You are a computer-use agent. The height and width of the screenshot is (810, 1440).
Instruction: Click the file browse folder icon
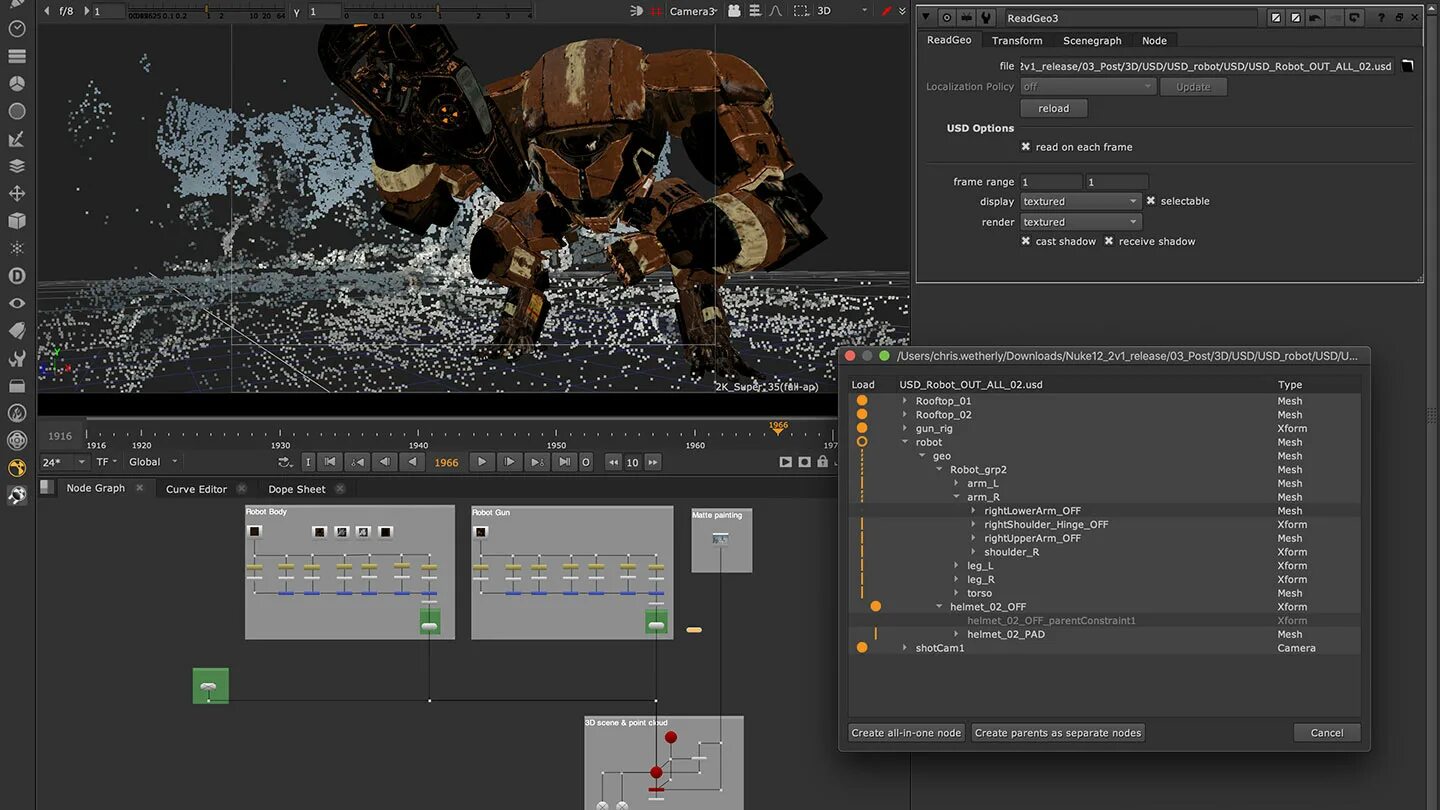pos(1408,66)
